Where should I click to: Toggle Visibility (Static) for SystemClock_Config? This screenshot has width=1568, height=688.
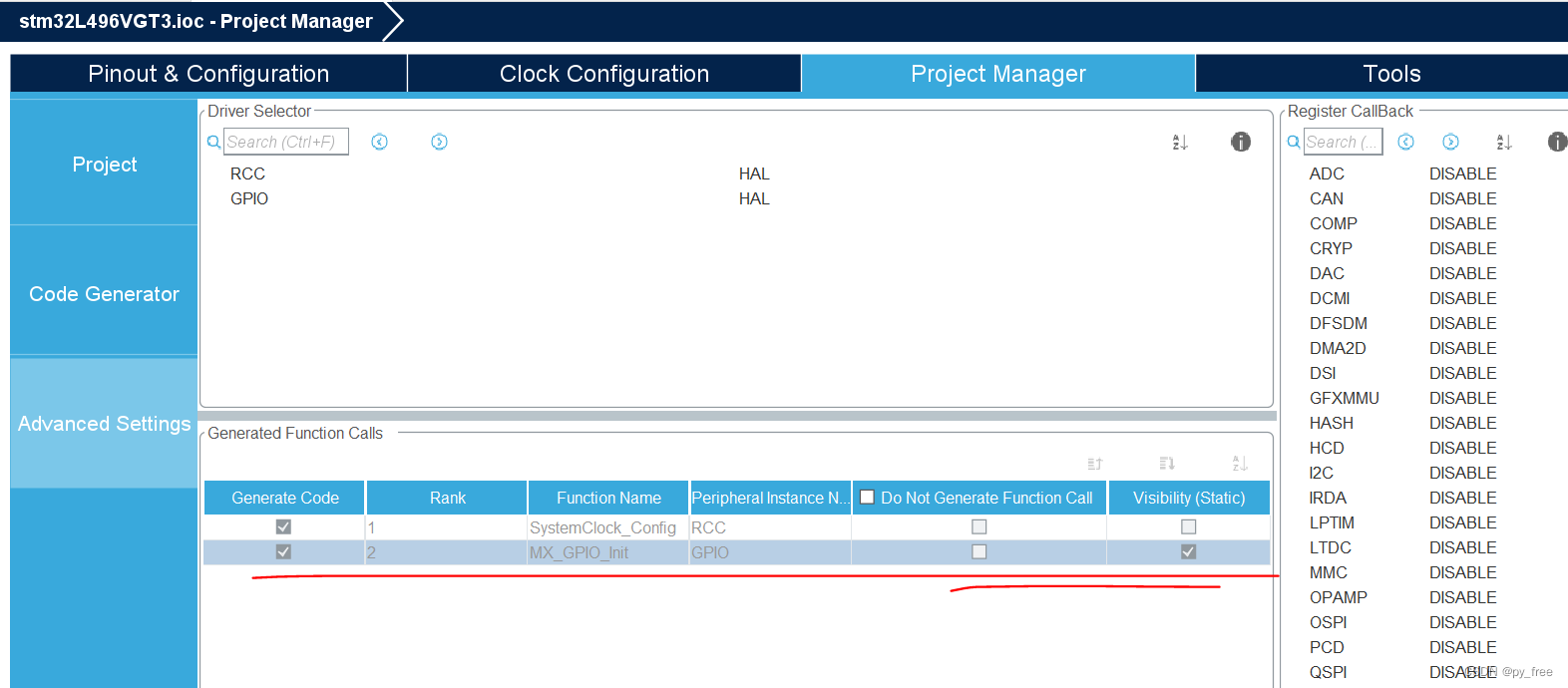(1188, 526)
